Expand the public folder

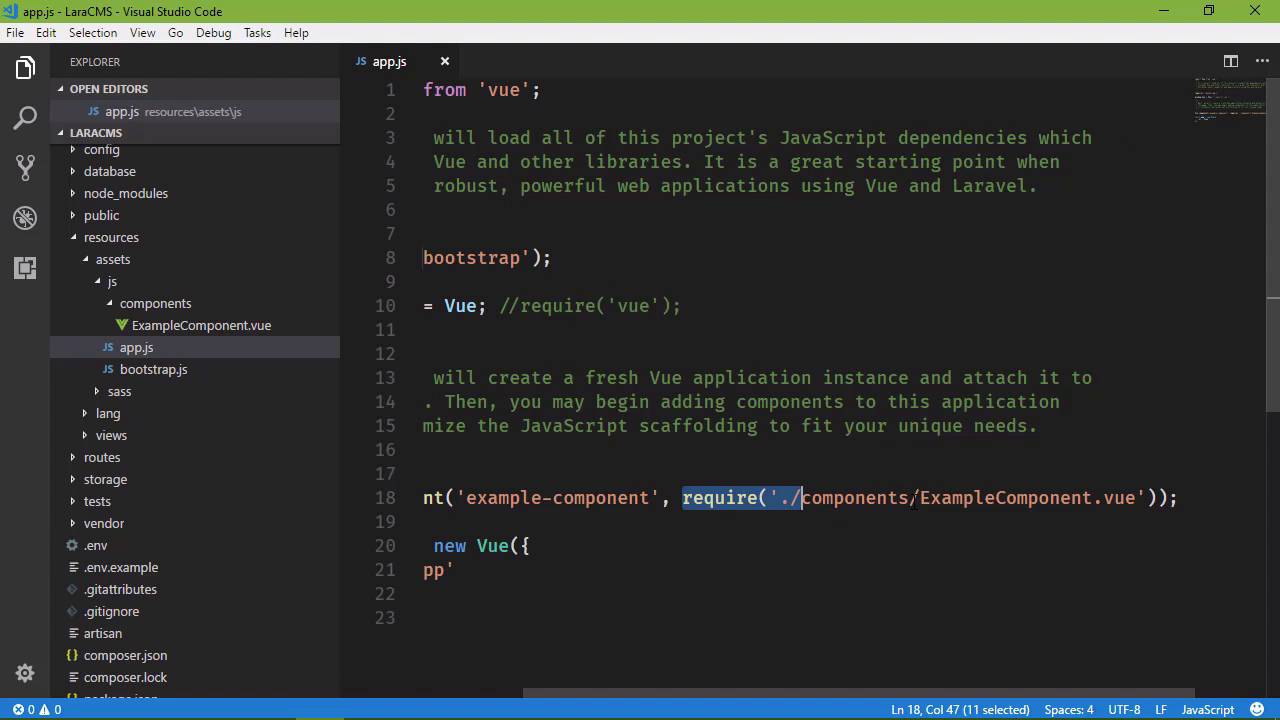pyautogui.click(x=195, y=215)
